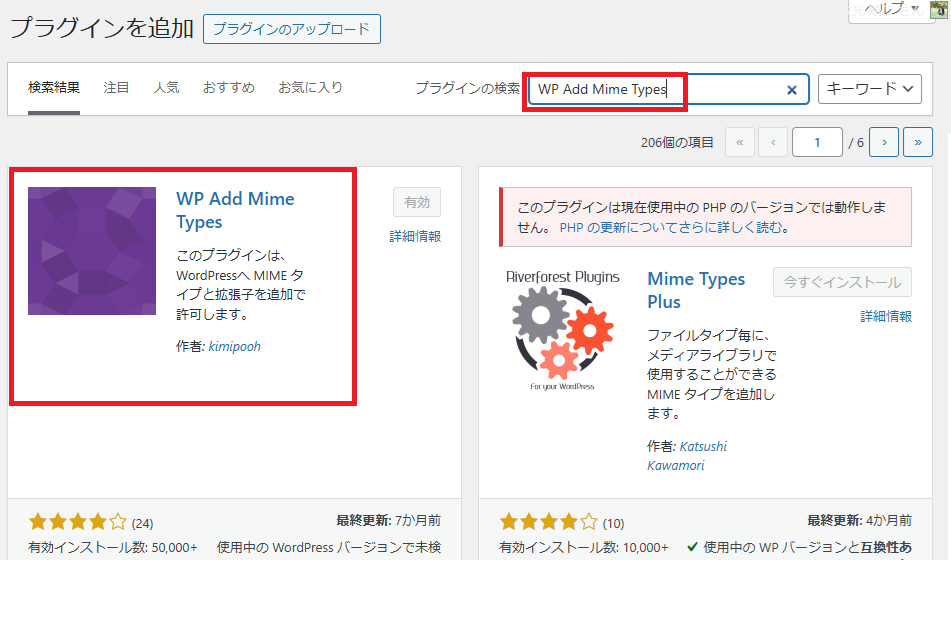951x642 pixels.
Task: Click the 206個の項目 item count text
Action: coord(677,142)
